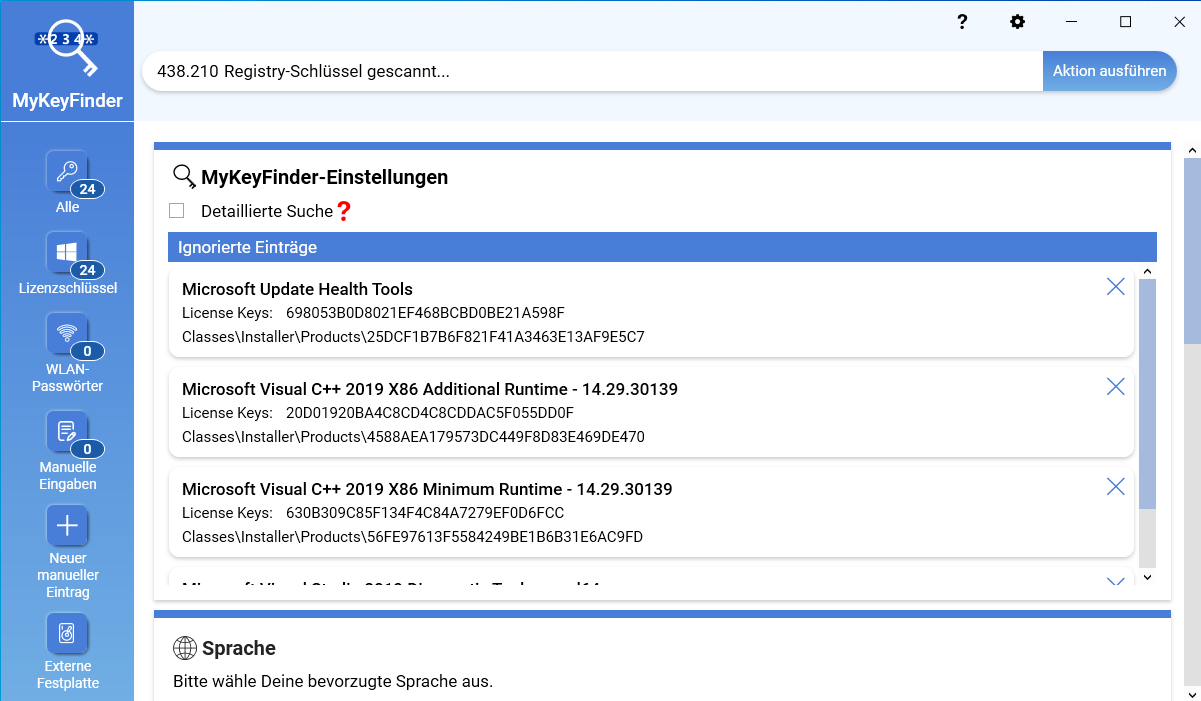Add a Neuer manueller Eintrag
This screenshot has height=701, width=1201.
pyautogui.click(x=67, y=526)
